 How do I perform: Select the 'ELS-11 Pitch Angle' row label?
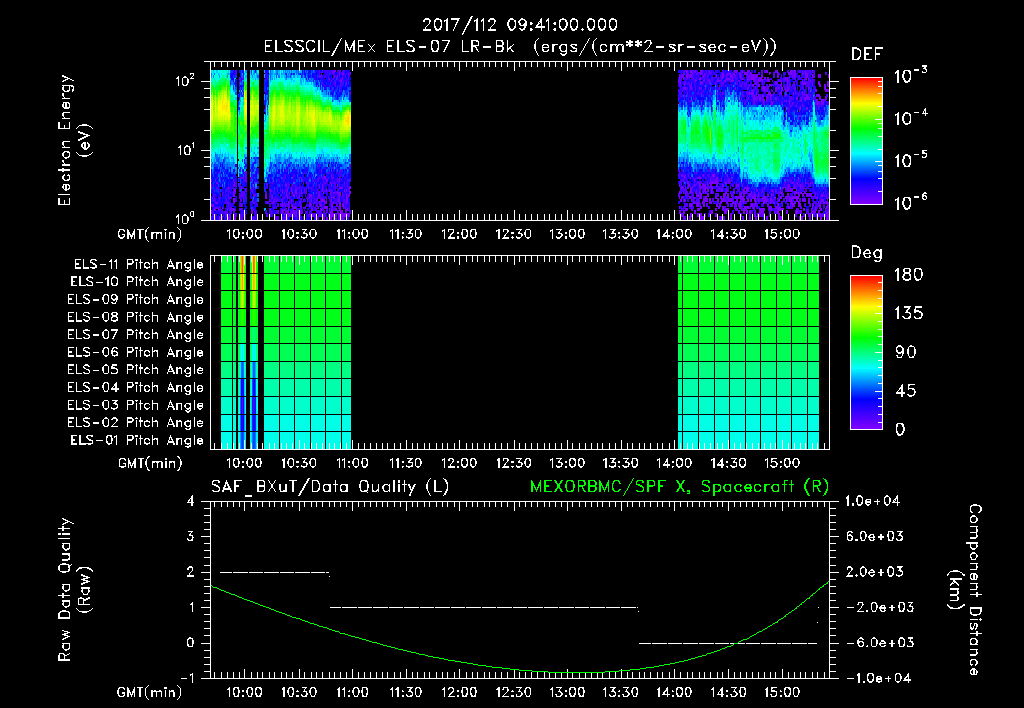pos(138,265)
